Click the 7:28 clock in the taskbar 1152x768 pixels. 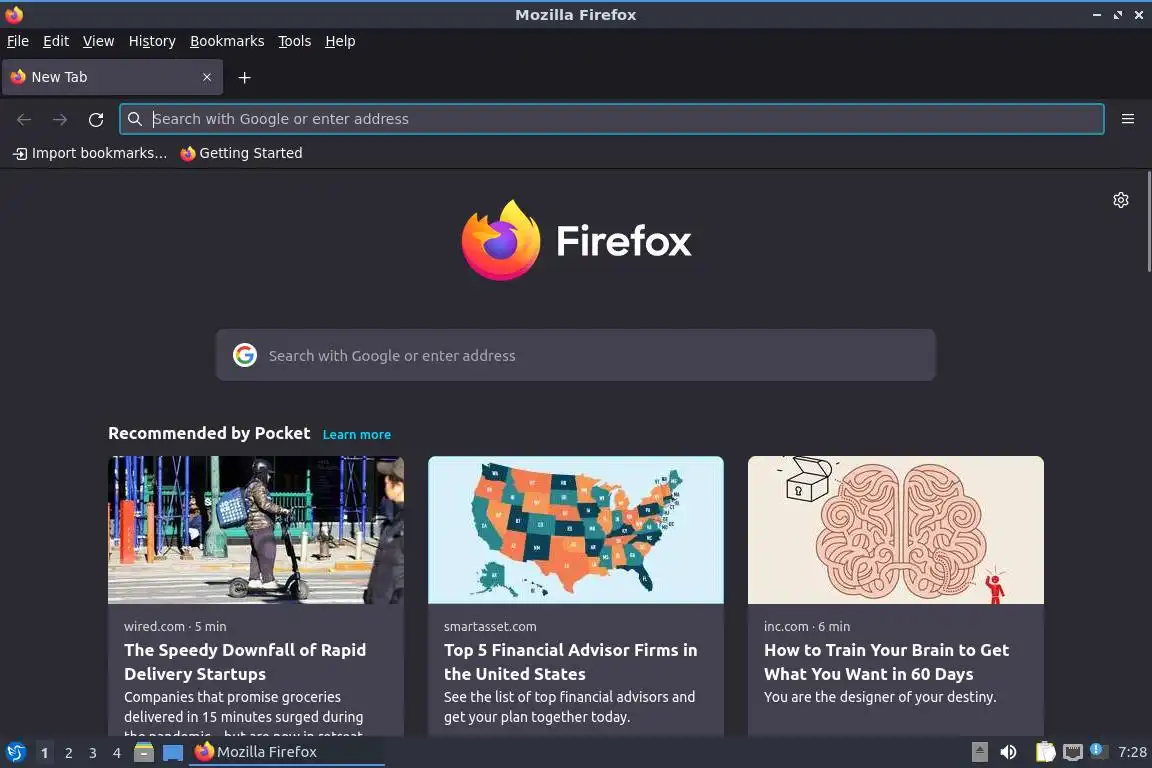(x=1132, y=752)
